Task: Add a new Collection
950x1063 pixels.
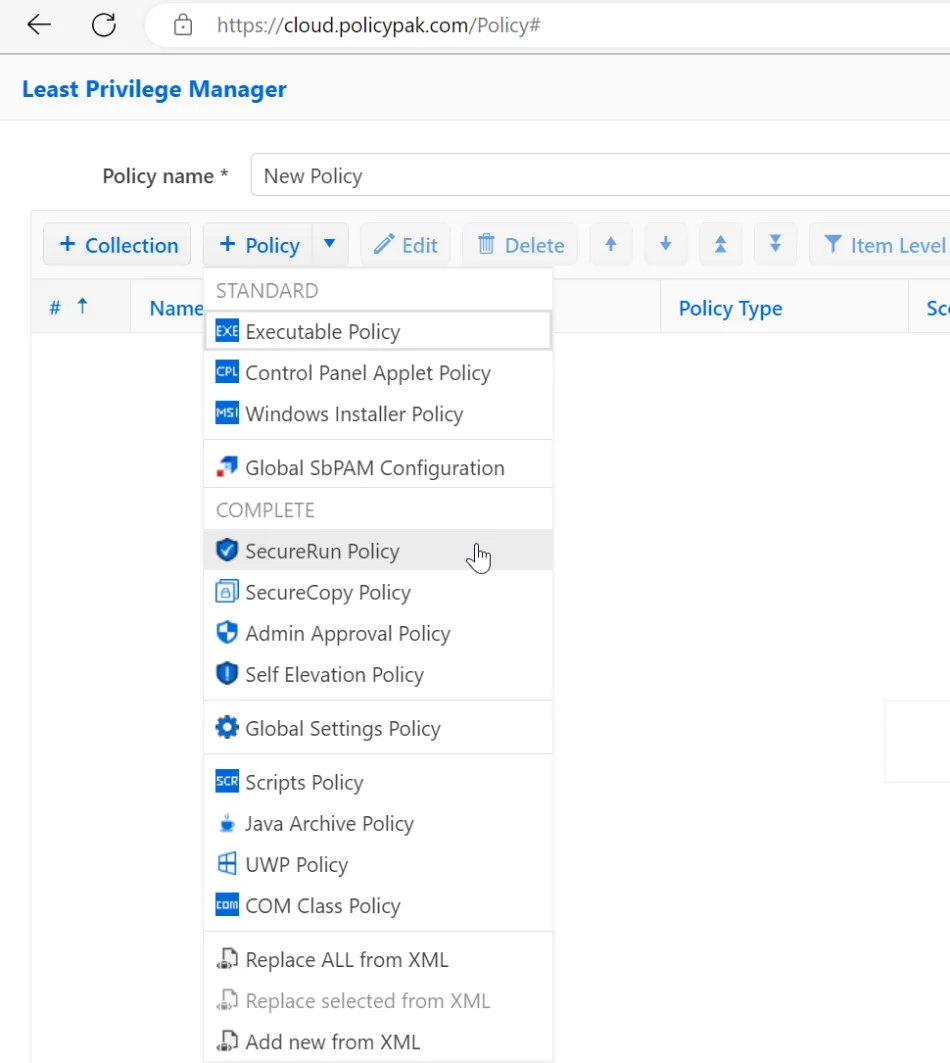Action: pos(117,245)
